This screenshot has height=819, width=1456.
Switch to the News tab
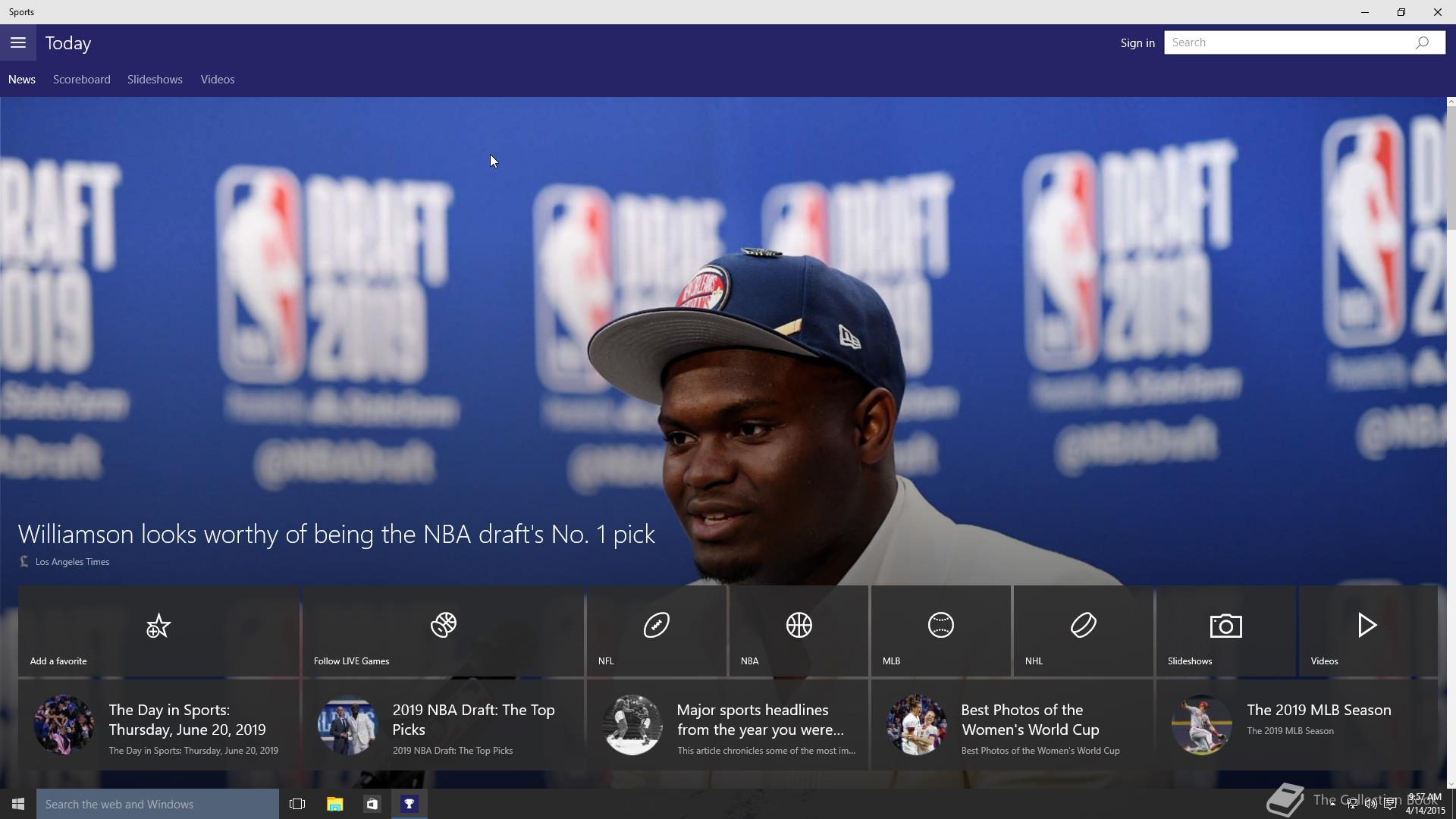coord(22,80)
